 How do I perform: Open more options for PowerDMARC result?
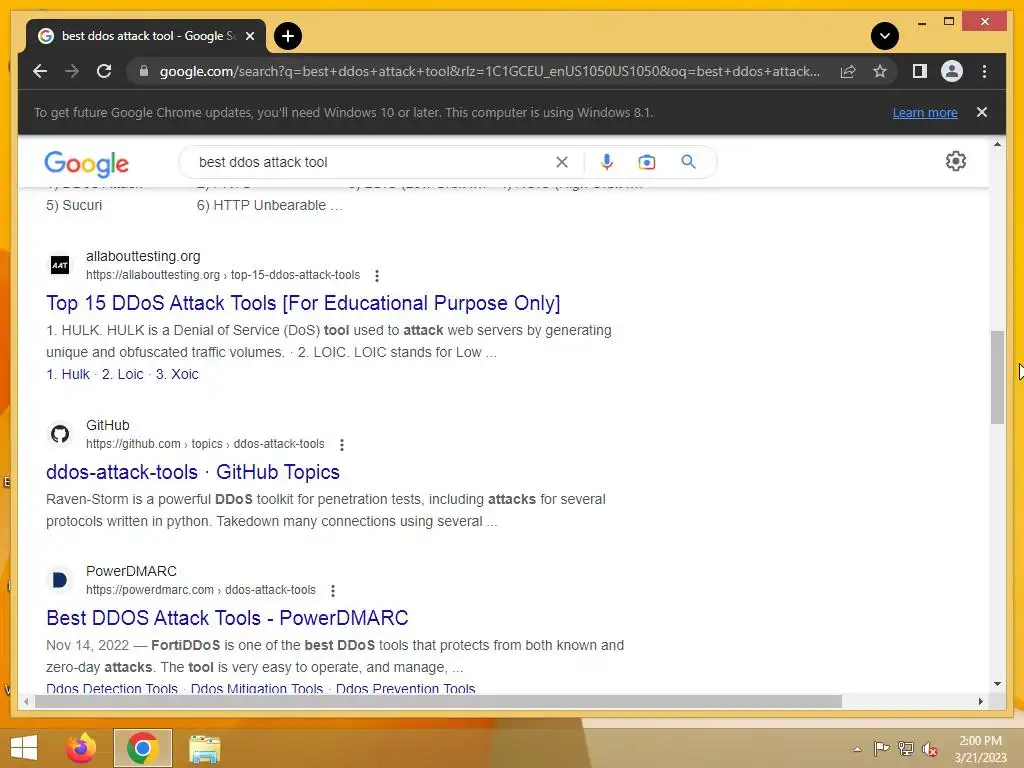333,590
